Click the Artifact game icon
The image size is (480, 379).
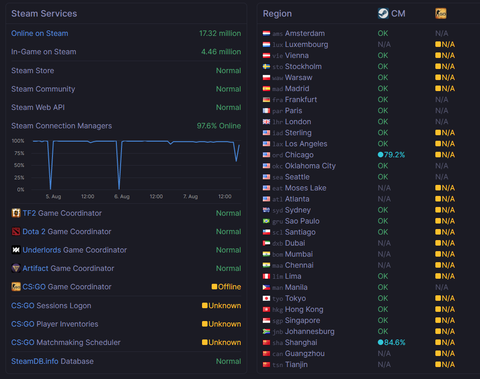[x=16, y=268]
